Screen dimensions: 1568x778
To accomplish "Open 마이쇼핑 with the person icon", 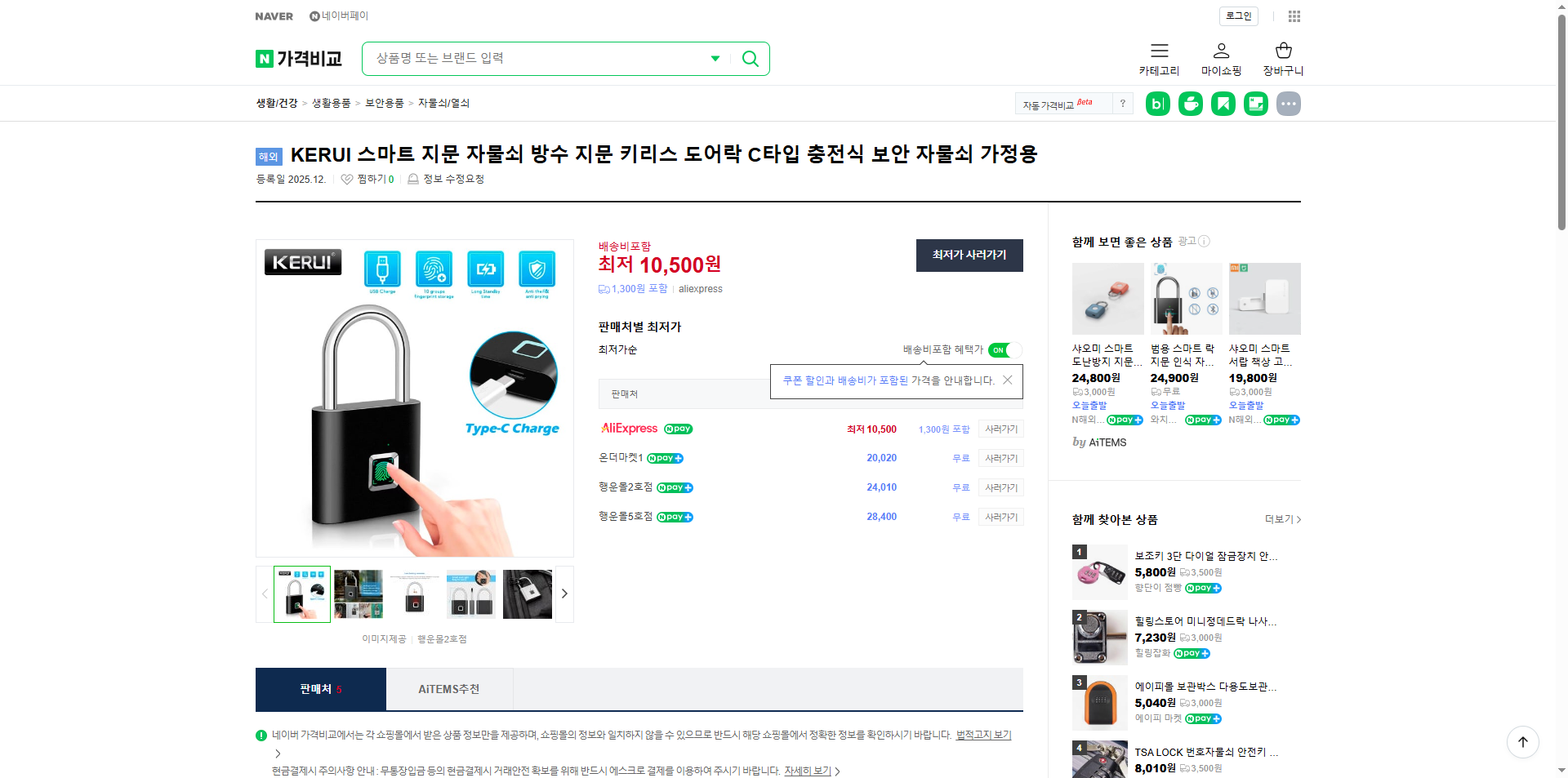I will 1220,58.
